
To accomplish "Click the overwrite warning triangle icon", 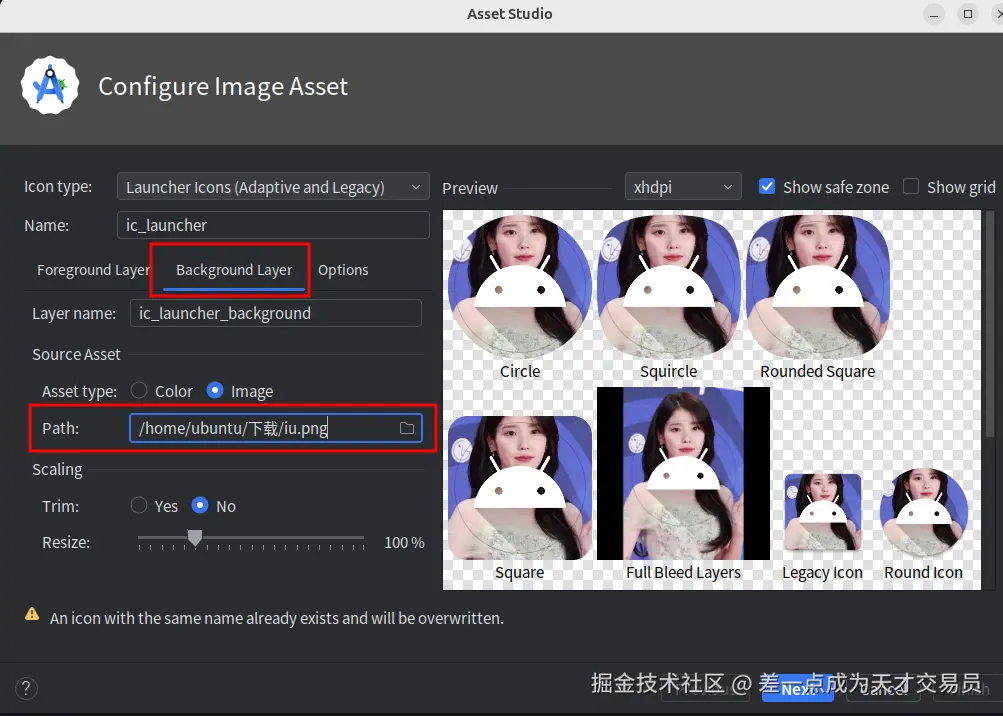I will point(32,614).
